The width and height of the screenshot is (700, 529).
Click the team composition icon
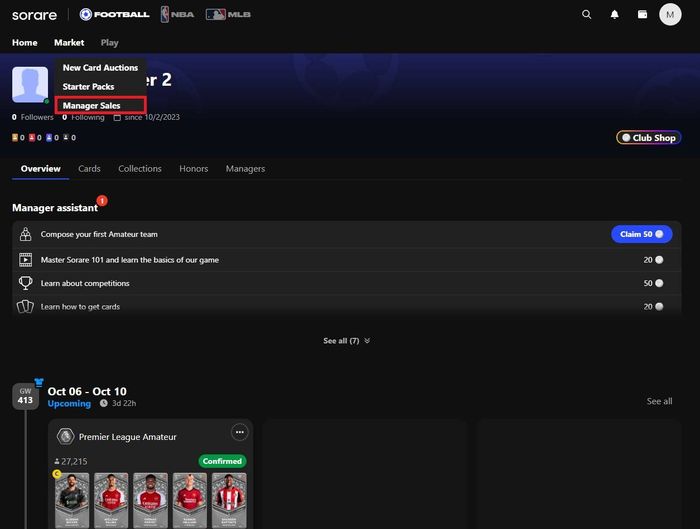pyautogui.click(x=25, y=234)
